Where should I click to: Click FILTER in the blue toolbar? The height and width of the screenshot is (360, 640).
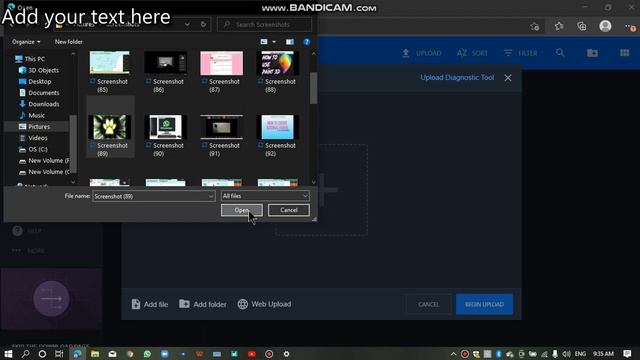click(x=520, y=53)
